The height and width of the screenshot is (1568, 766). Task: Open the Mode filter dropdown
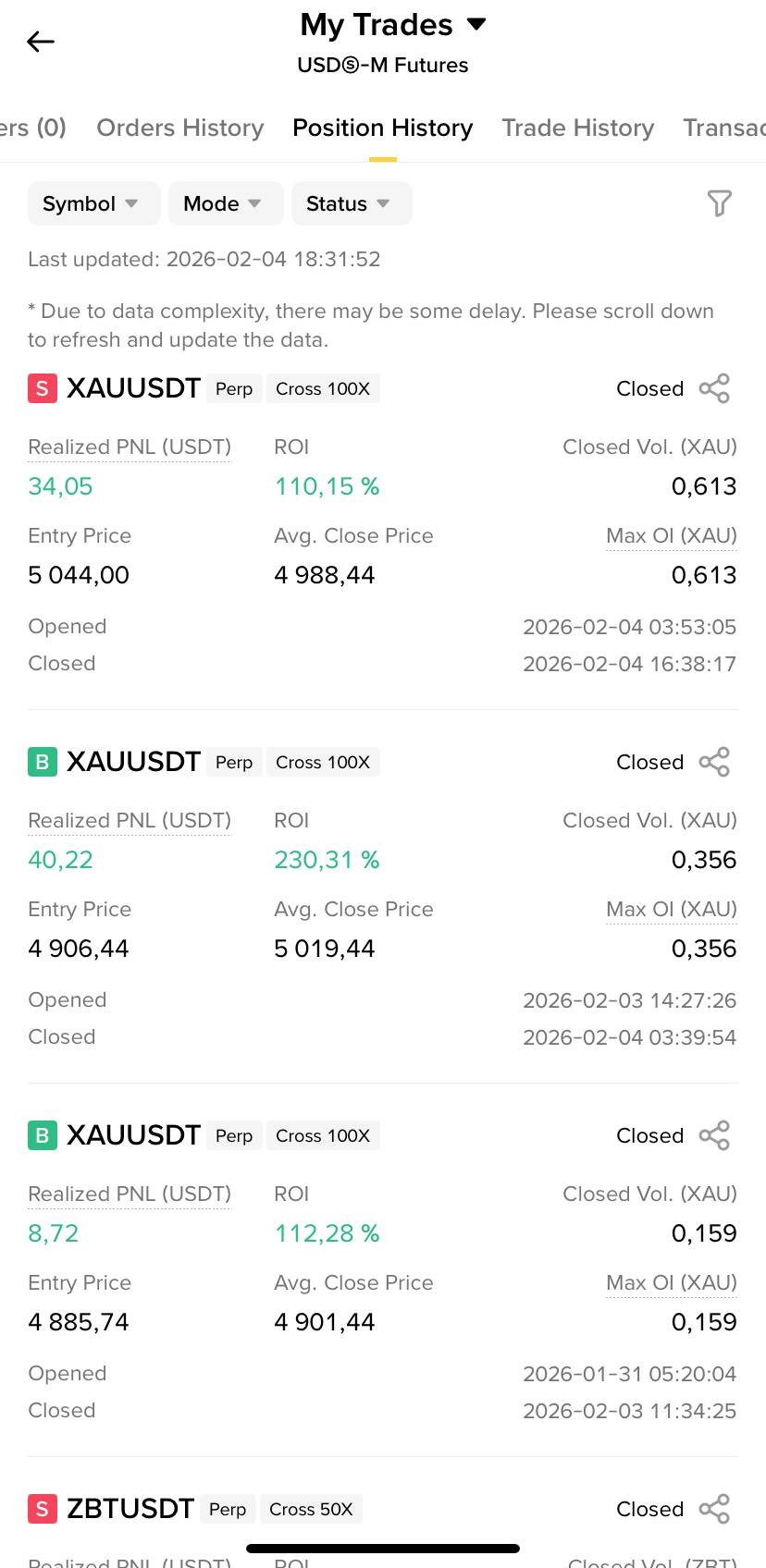pyautogui.click(x=225, y=203)
